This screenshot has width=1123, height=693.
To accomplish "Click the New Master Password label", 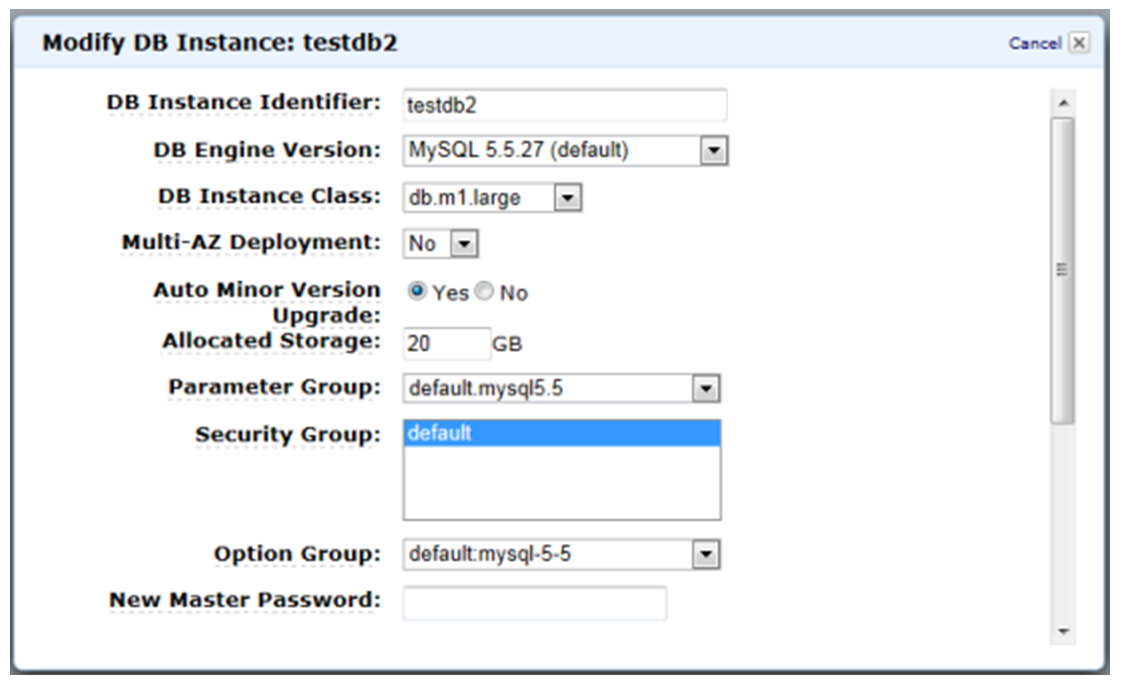I will 245,600.
